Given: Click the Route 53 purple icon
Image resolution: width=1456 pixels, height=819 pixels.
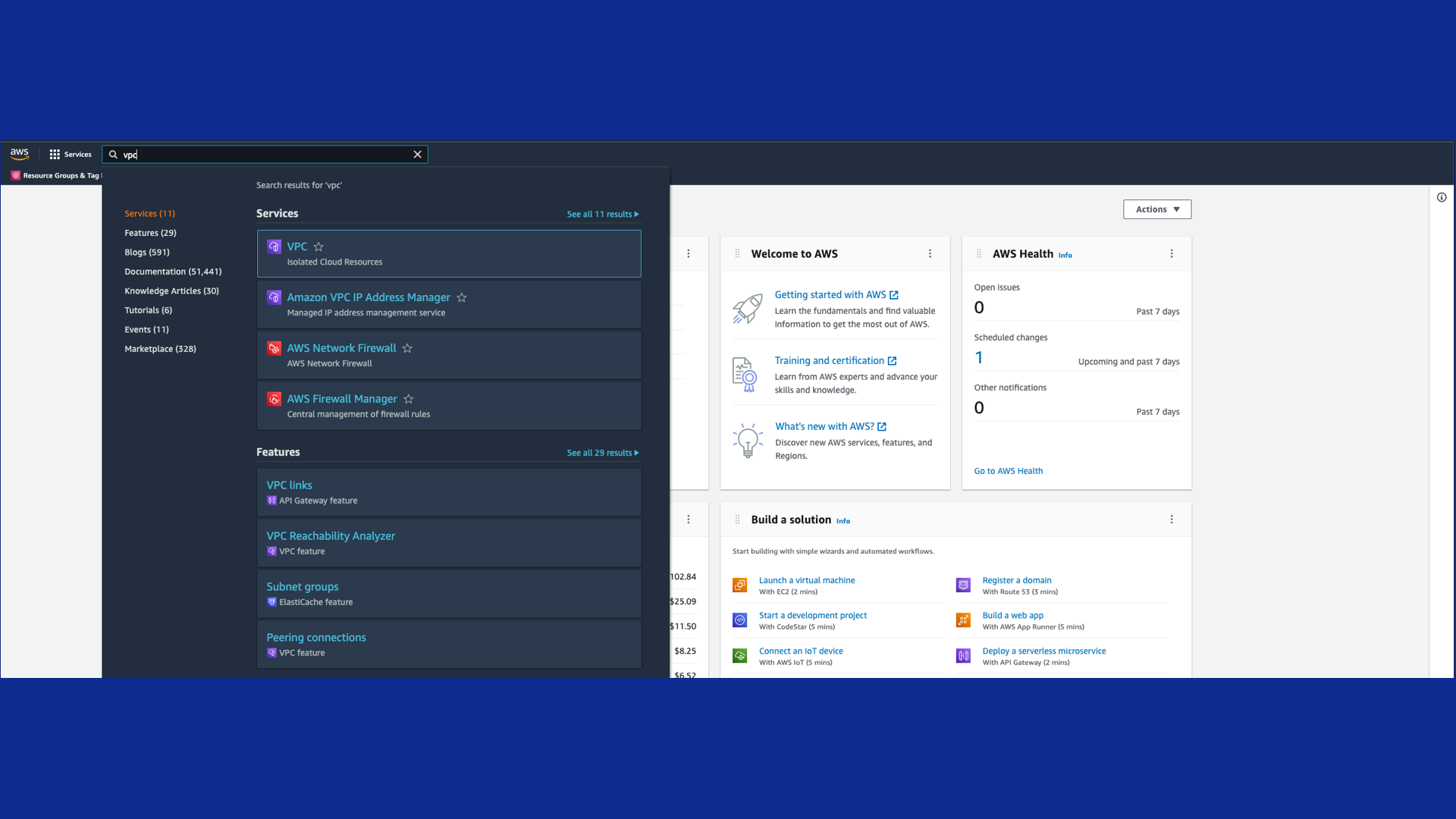Looking at the screenshot, I should 963,585.
